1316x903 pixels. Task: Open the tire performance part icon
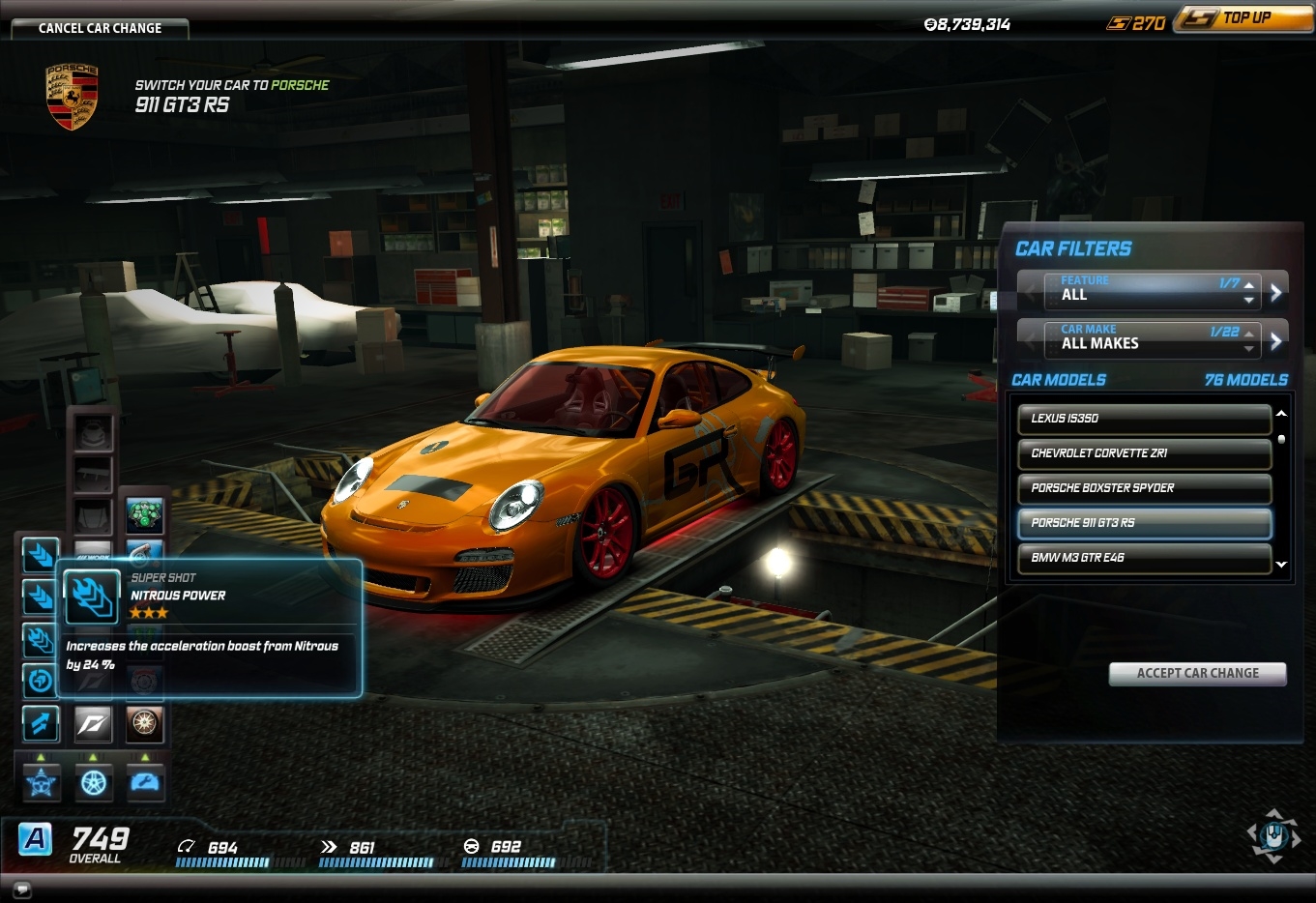click(x=144, y=722)
